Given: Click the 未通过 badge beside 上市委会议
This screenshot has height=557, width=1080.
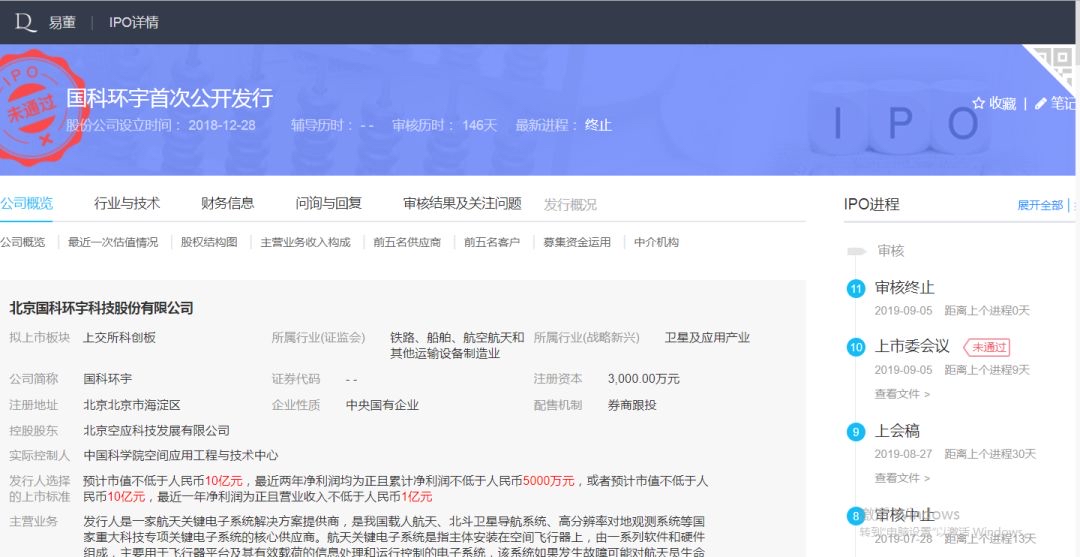Looking at the screenshot, I should tap(987, 347).
